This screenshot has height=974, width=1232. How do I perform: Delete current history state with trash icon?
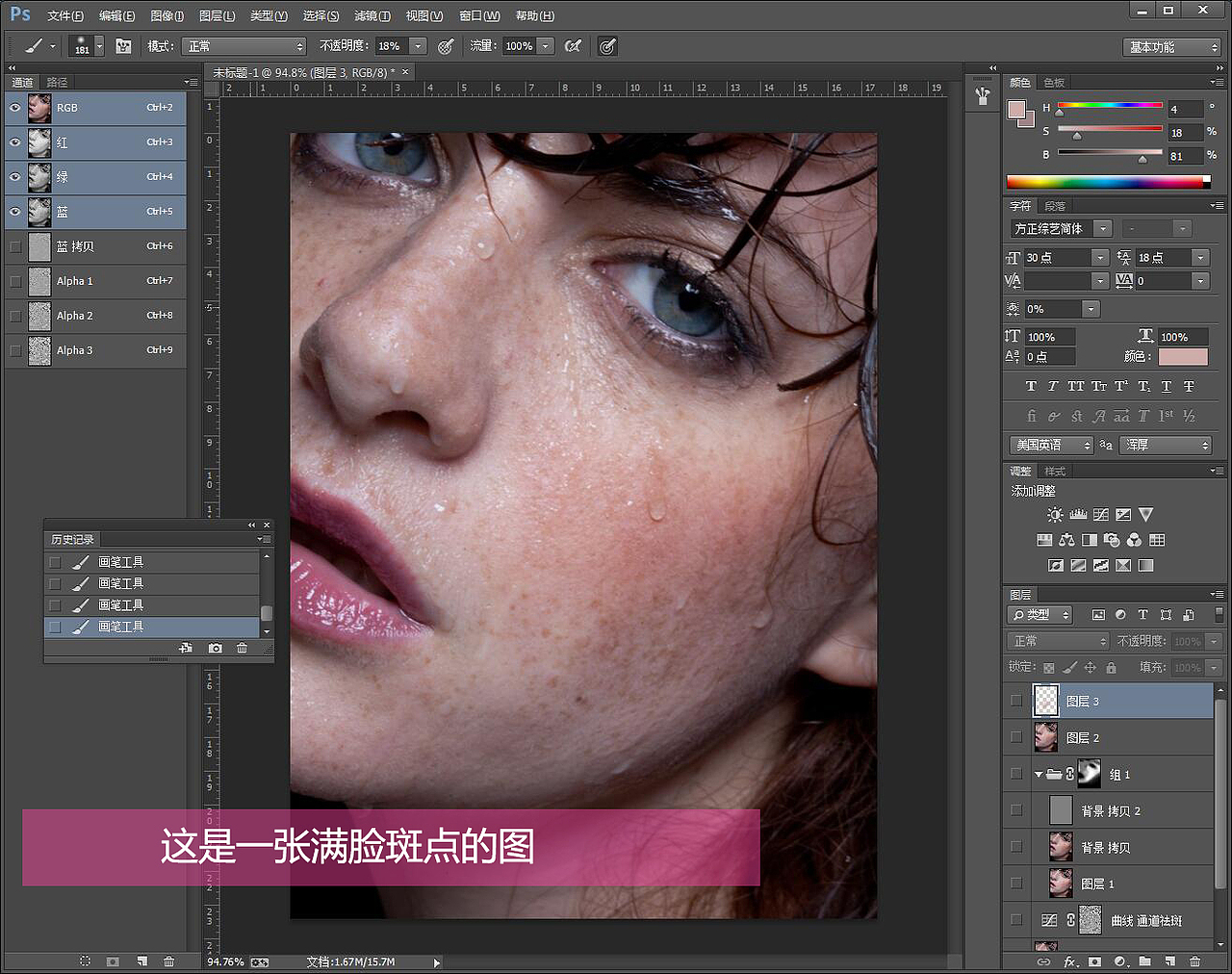point(242,648)
